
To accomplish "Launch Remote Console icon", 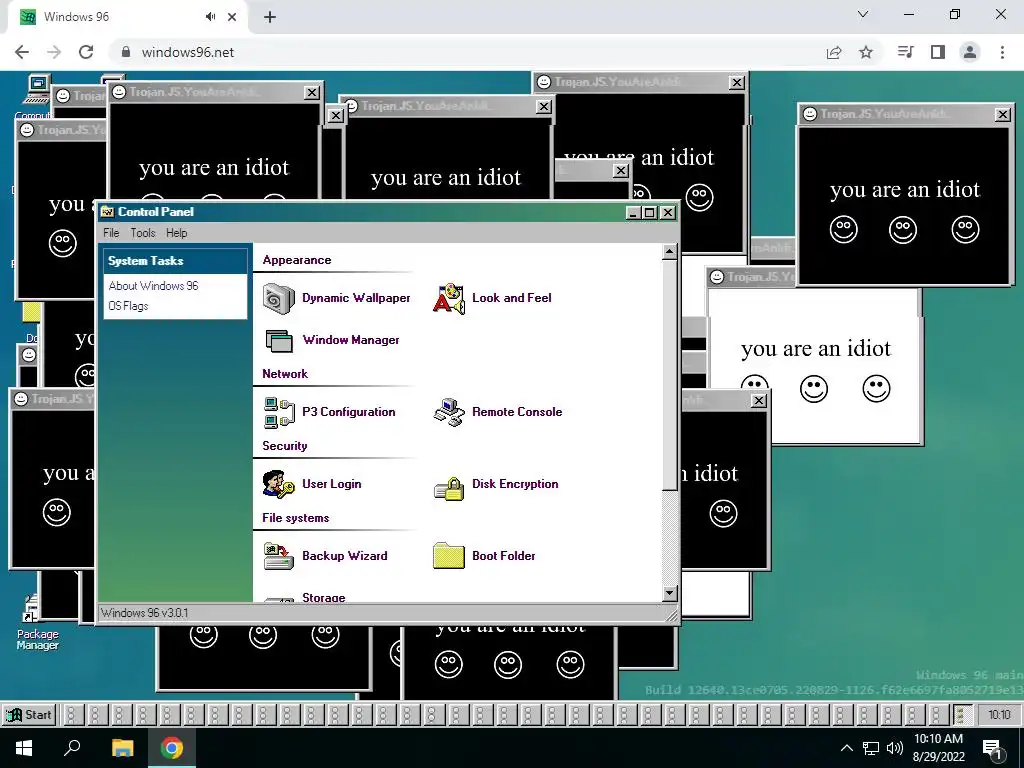I will coord(449,413).
